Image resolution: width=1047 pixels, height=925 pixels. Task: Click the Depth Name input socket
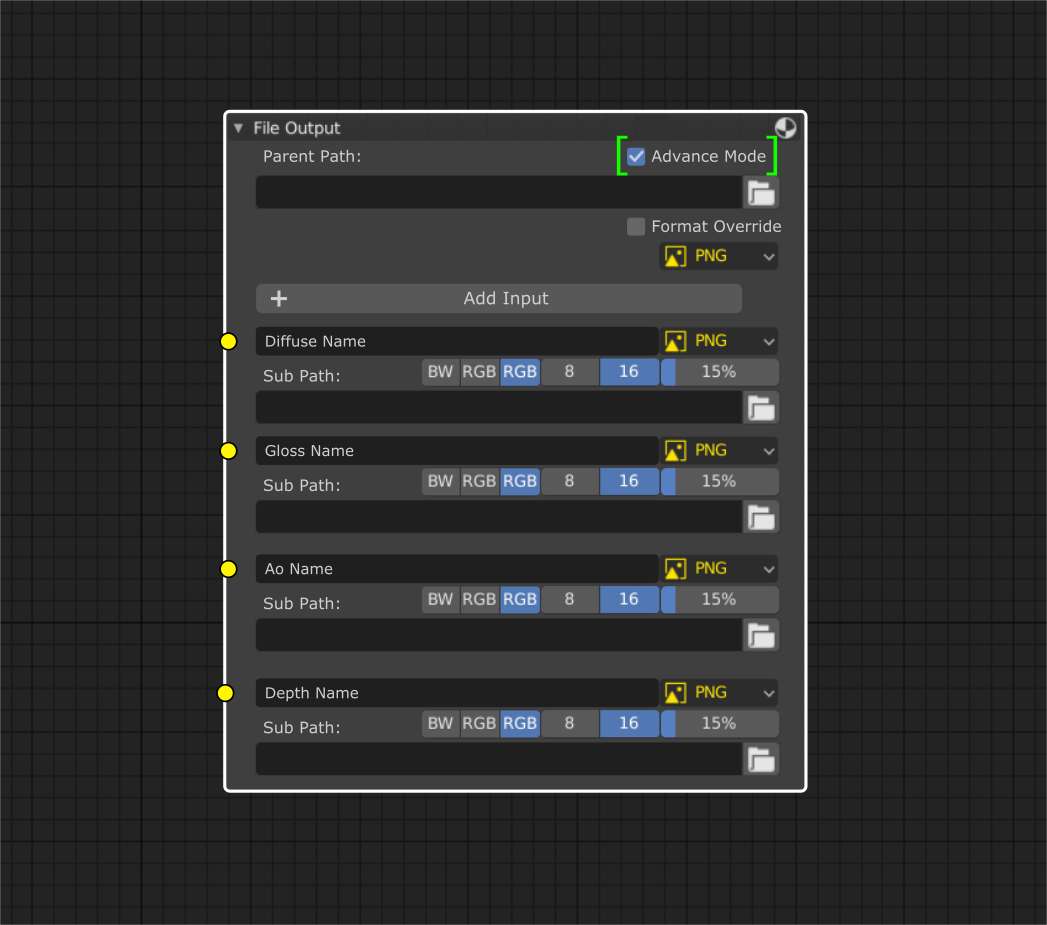click(226, 693)
